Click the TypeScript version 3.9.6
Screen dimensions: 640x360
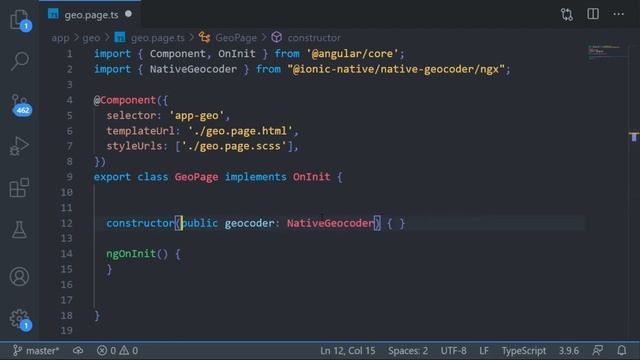569,351
